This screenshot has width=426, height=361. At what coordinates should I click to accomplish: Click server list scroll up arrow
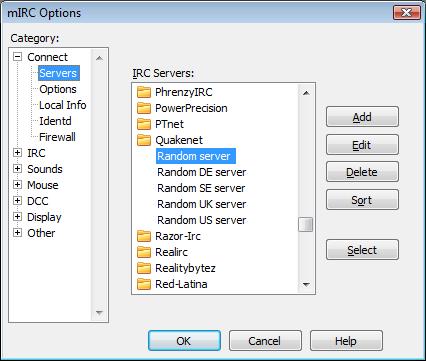pyautogui.click(x=306, y=93)
